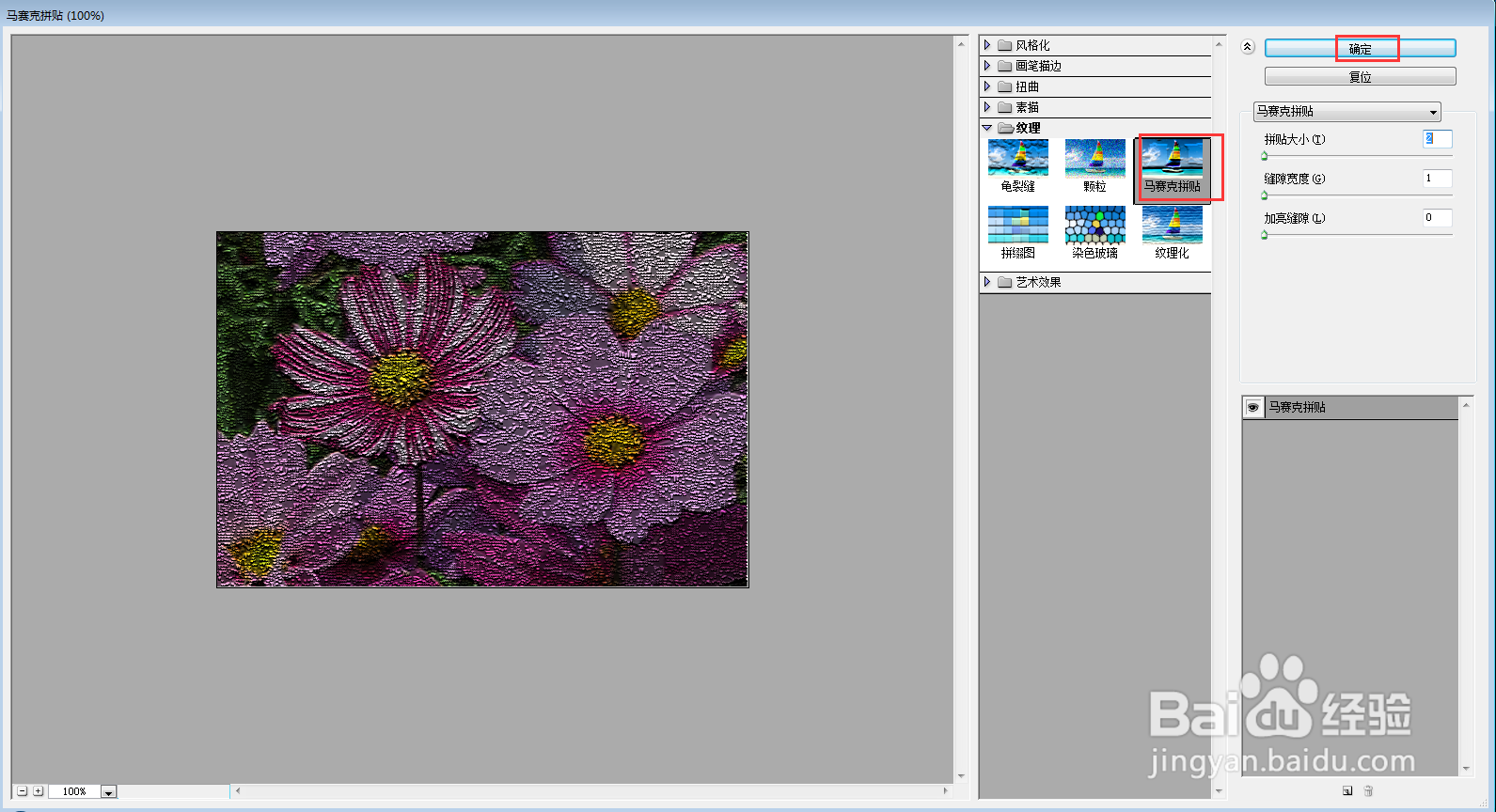This screenshot has height=812, width=1496.
Task: Click the 纹理 open folder icon
Action: point(1005,128)
